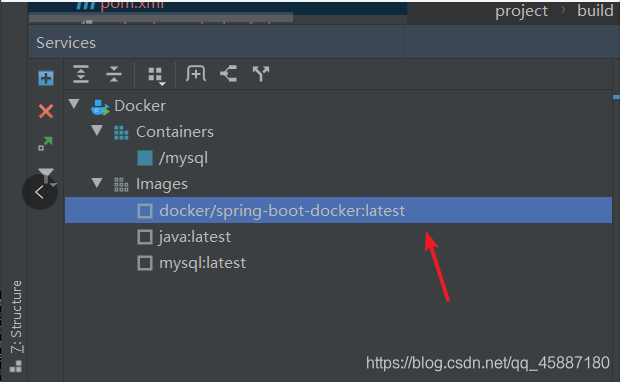Select the java:latest image
The width and height of the screenshot is (620, 382).
point(195,237)
